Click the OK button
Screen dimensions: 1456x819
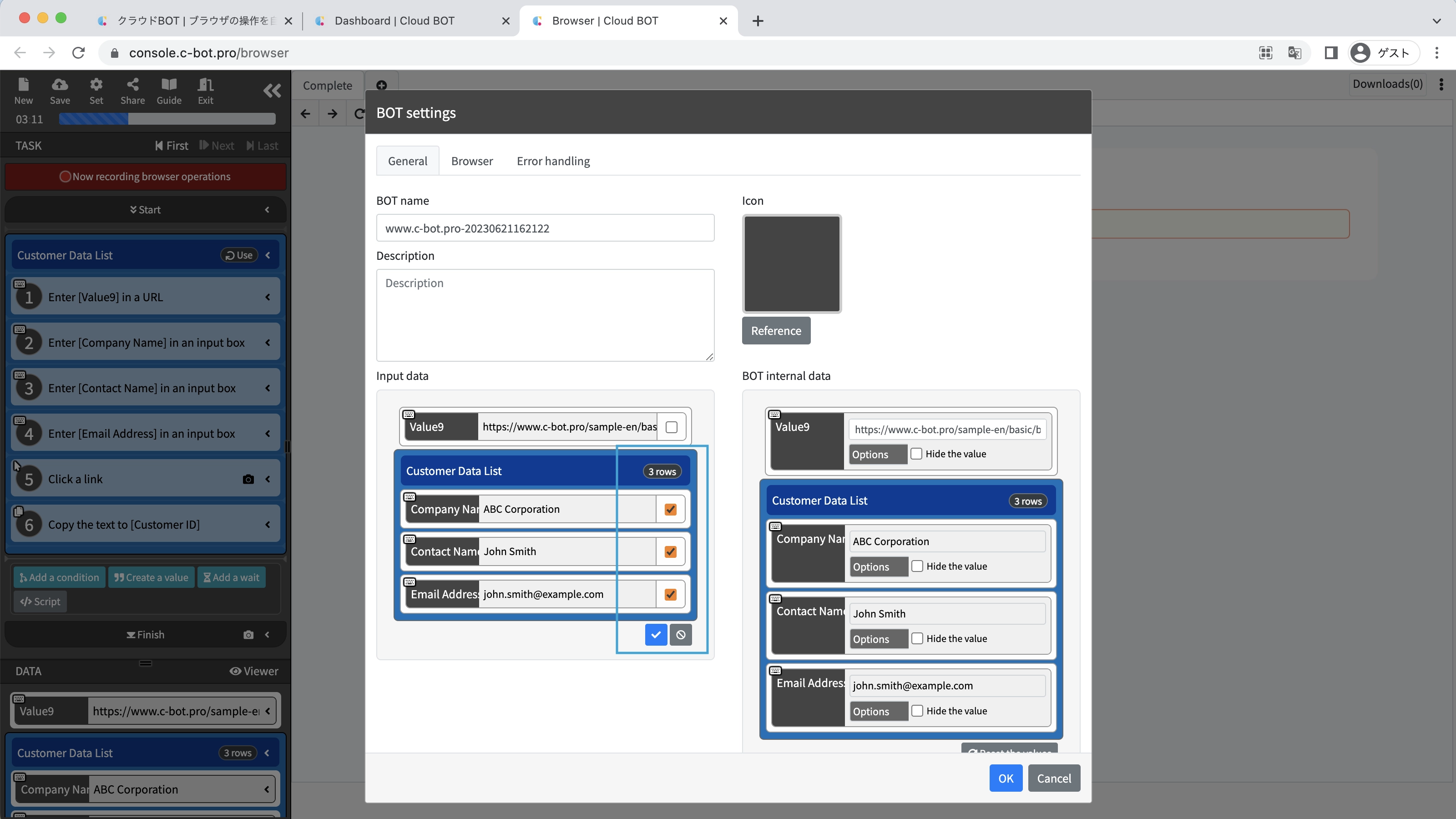tap(1006, 779)
